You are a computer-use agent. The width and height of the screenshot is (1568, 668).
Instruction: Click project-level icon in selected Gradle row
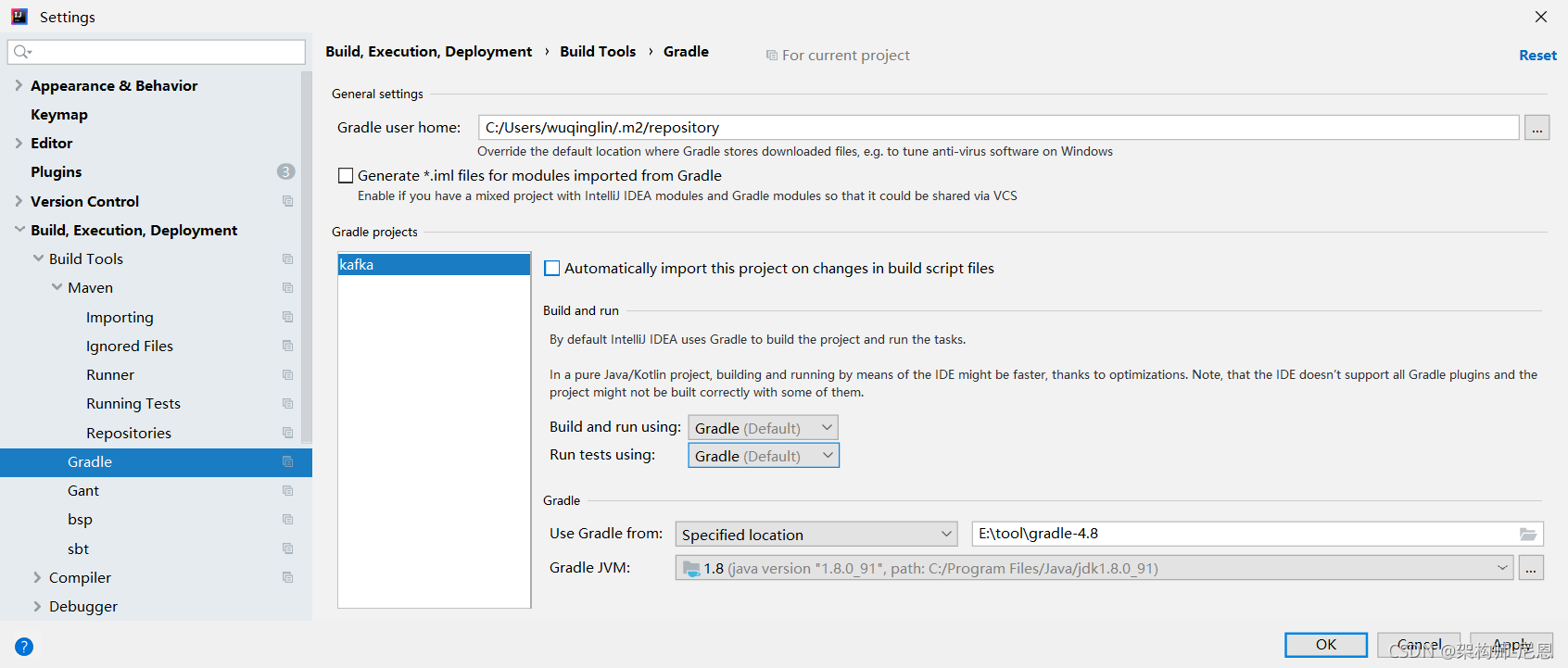[x=288, y=461]
